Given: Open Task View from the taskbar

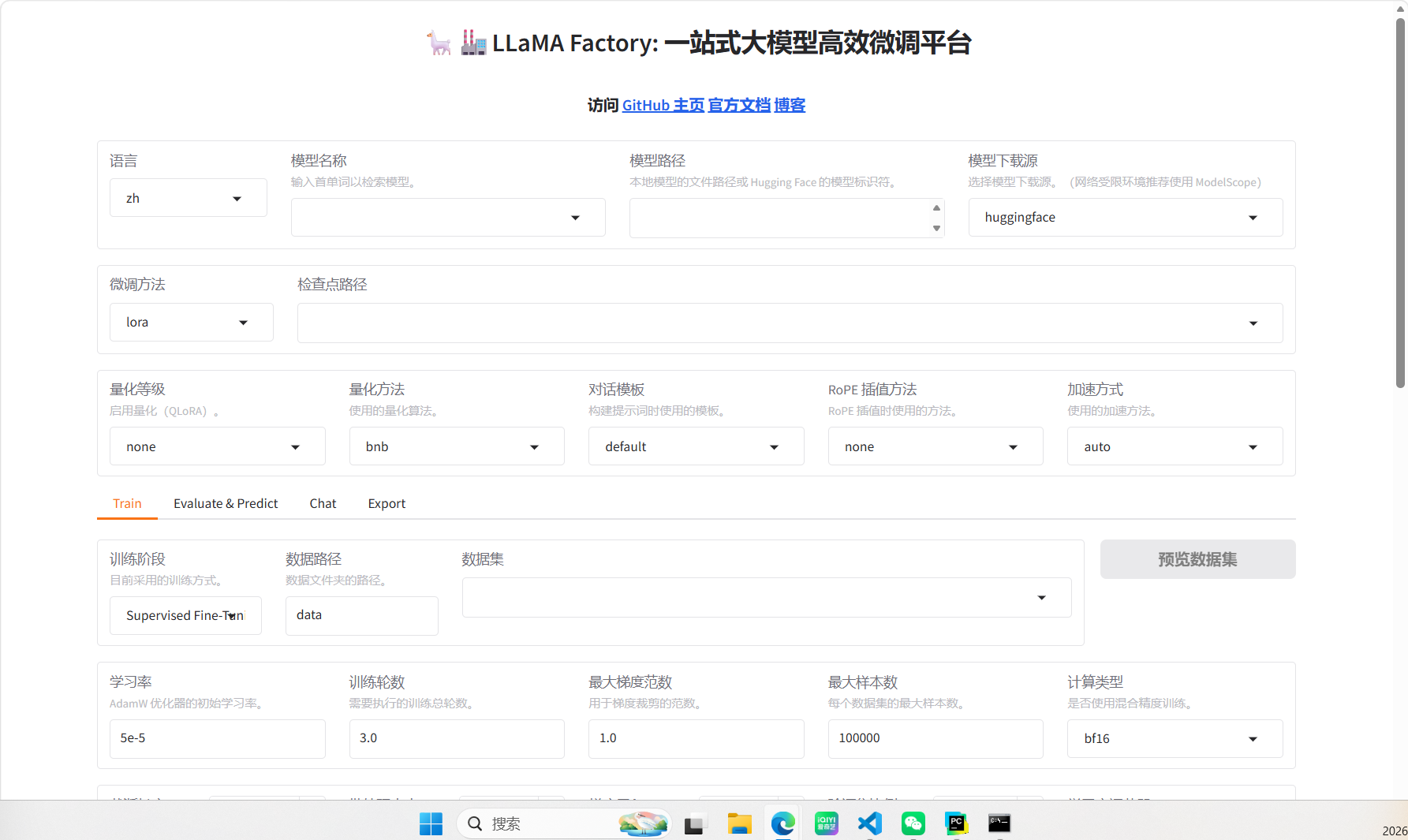Looking at the screenshot, I should click(694, 823).
